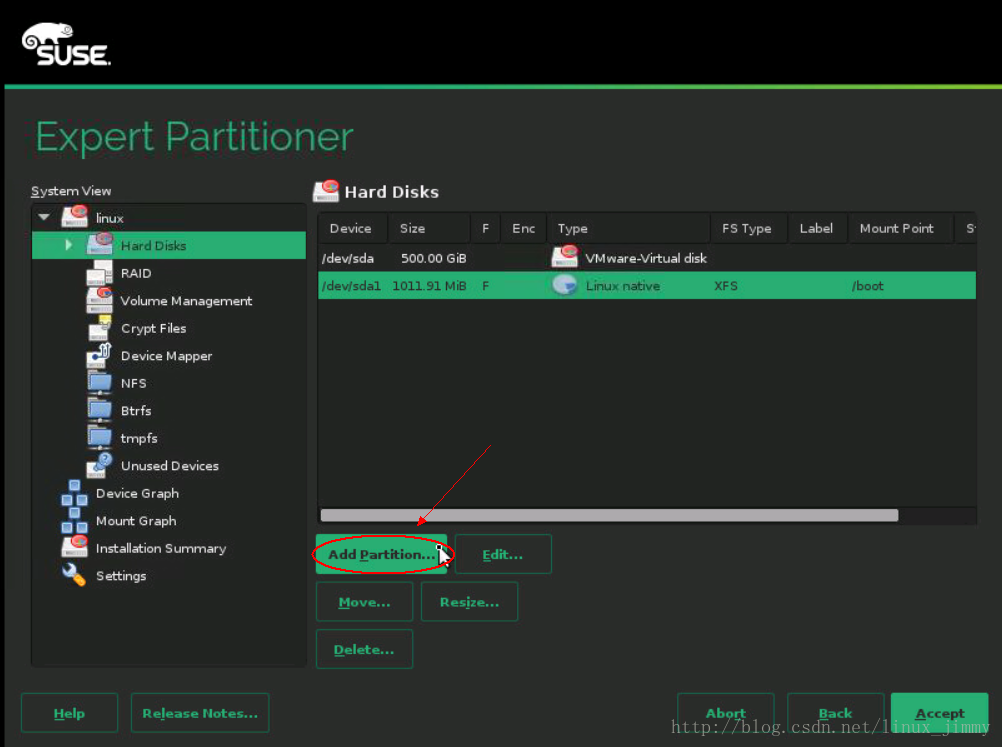Click the /boot mount point cell
Viewport: 1002px width, 747px height.
867,286
